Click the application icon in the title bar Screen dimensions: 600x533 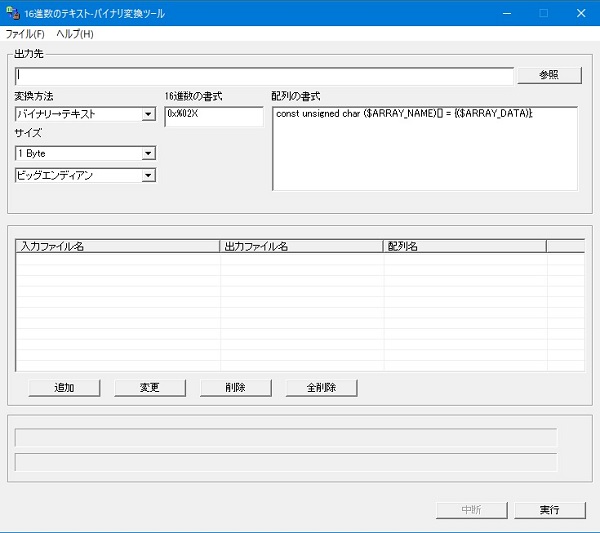13,13
